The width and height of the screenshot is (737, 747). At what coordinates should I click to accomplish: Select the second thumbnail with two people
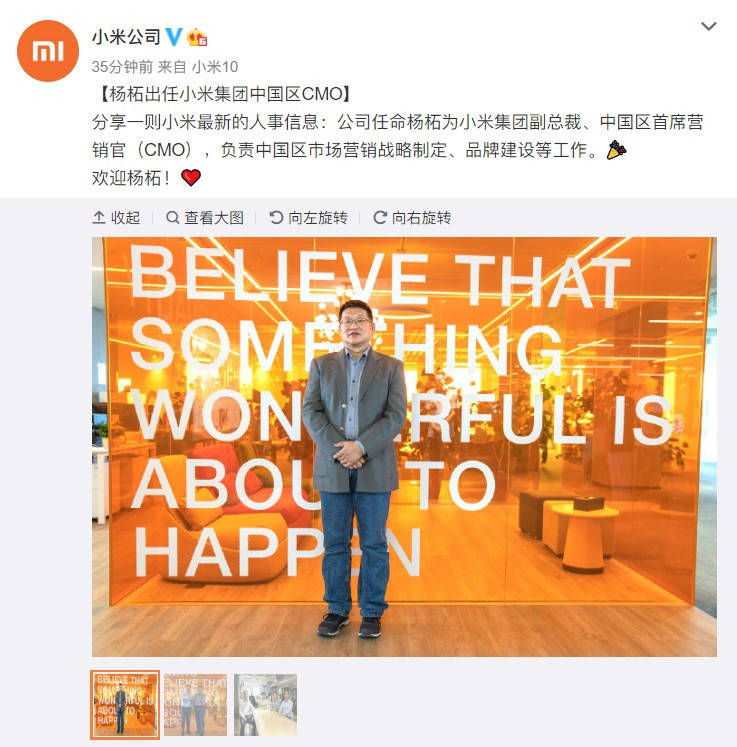click(x=195, y=705)
